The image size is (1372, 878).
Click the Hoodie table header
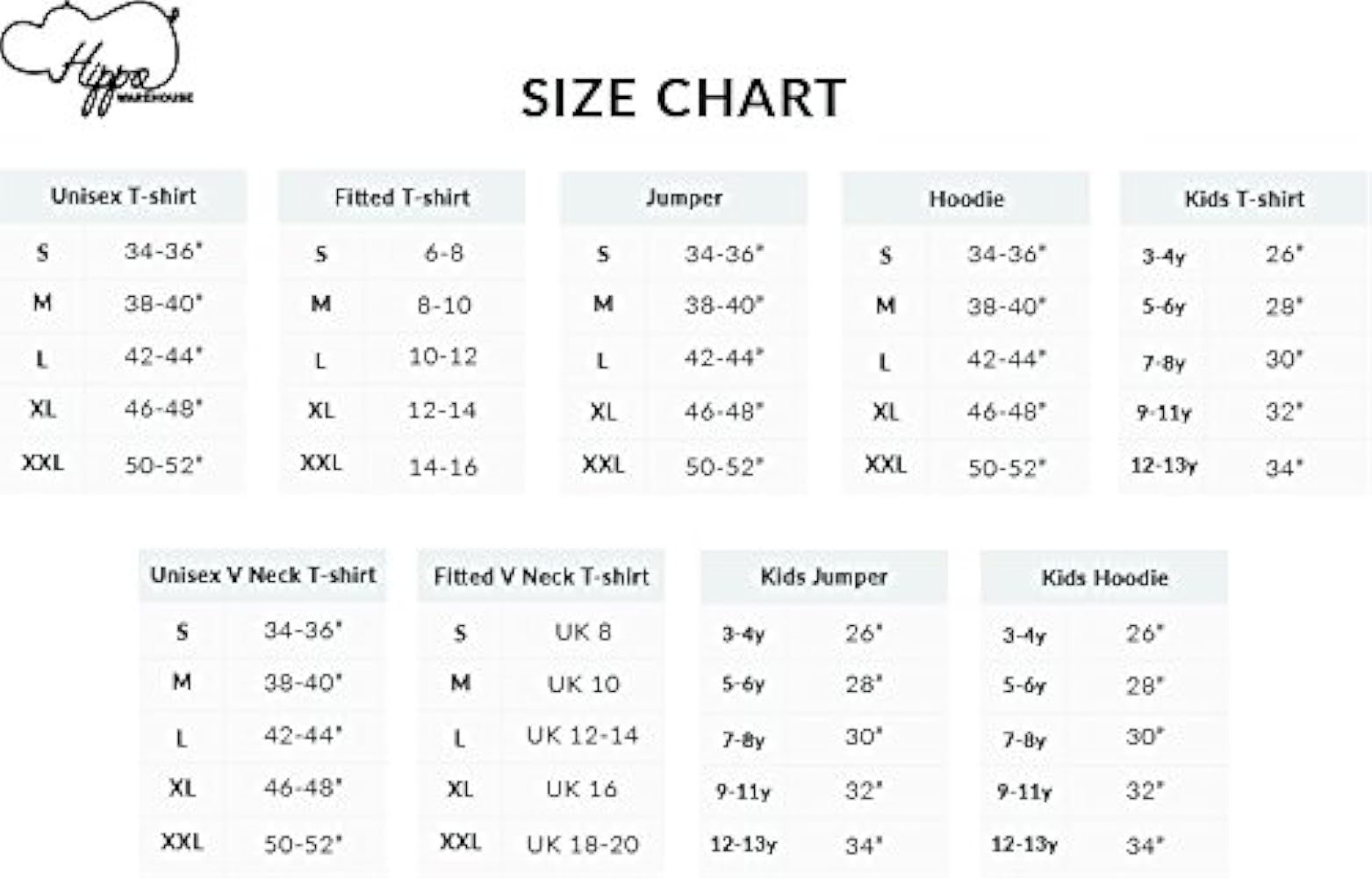tap(966, 199)
